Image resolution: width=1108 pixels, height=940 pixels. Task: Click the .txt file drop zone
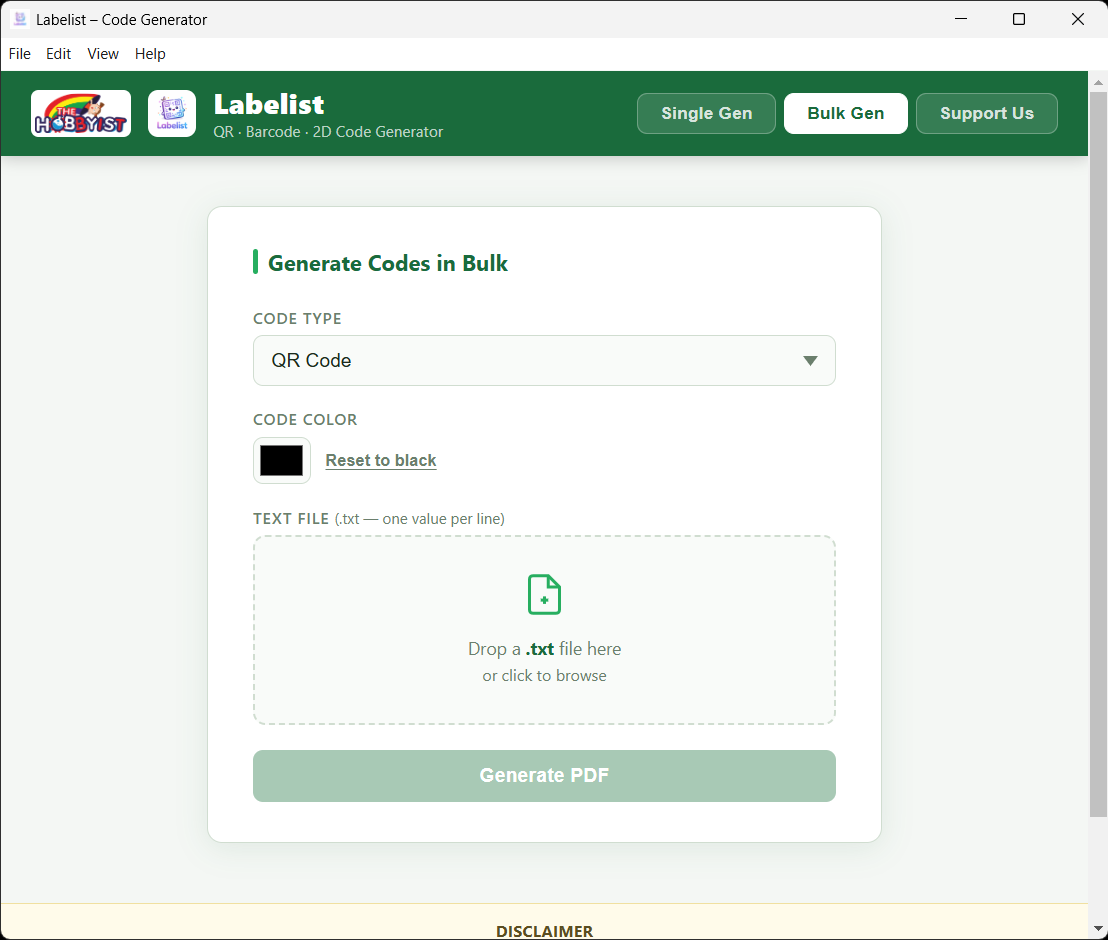[x=544, y=630]
